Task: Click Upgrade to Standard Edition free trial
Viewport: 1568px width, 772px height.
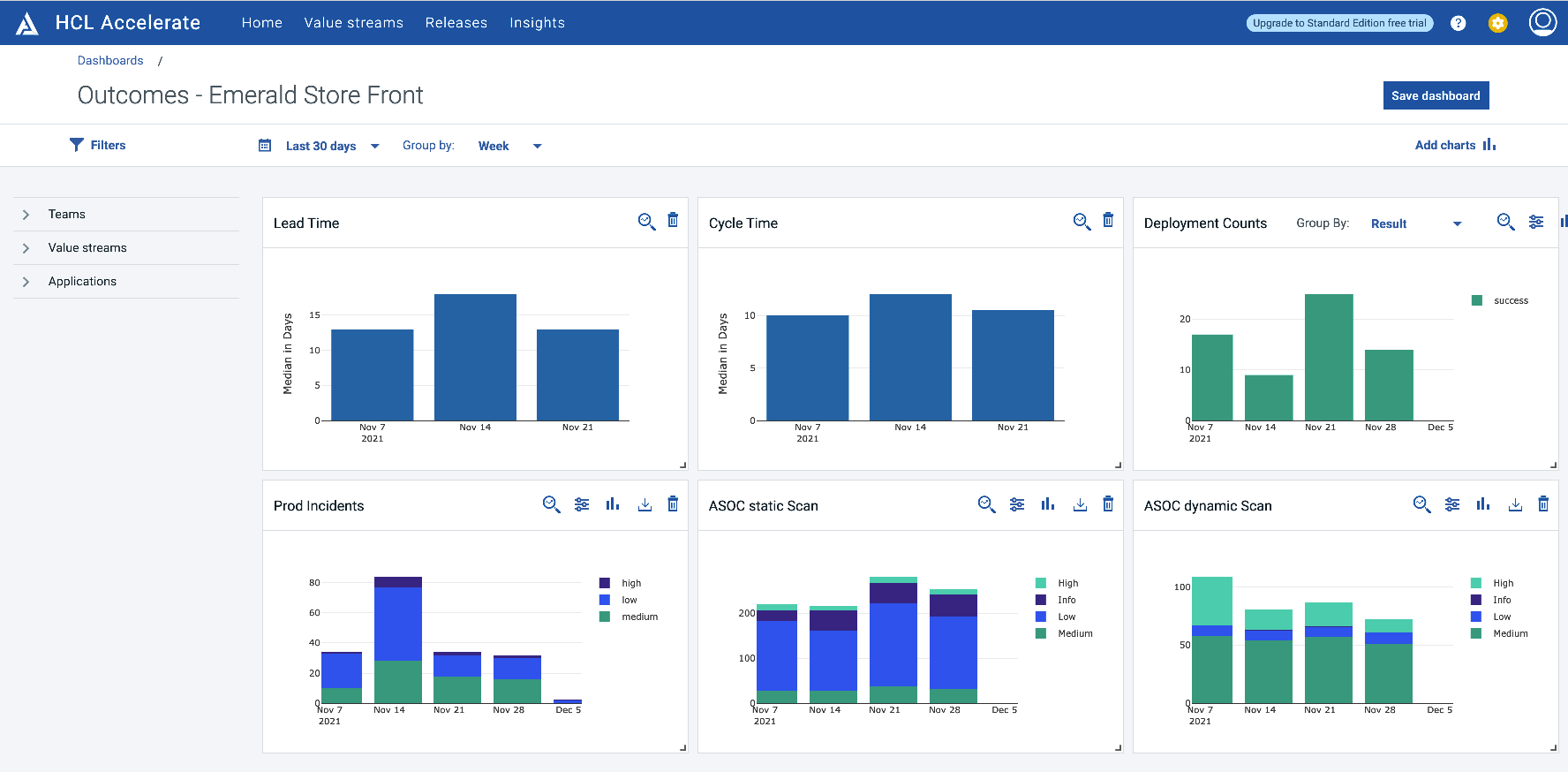Action: pos(1339,23)
